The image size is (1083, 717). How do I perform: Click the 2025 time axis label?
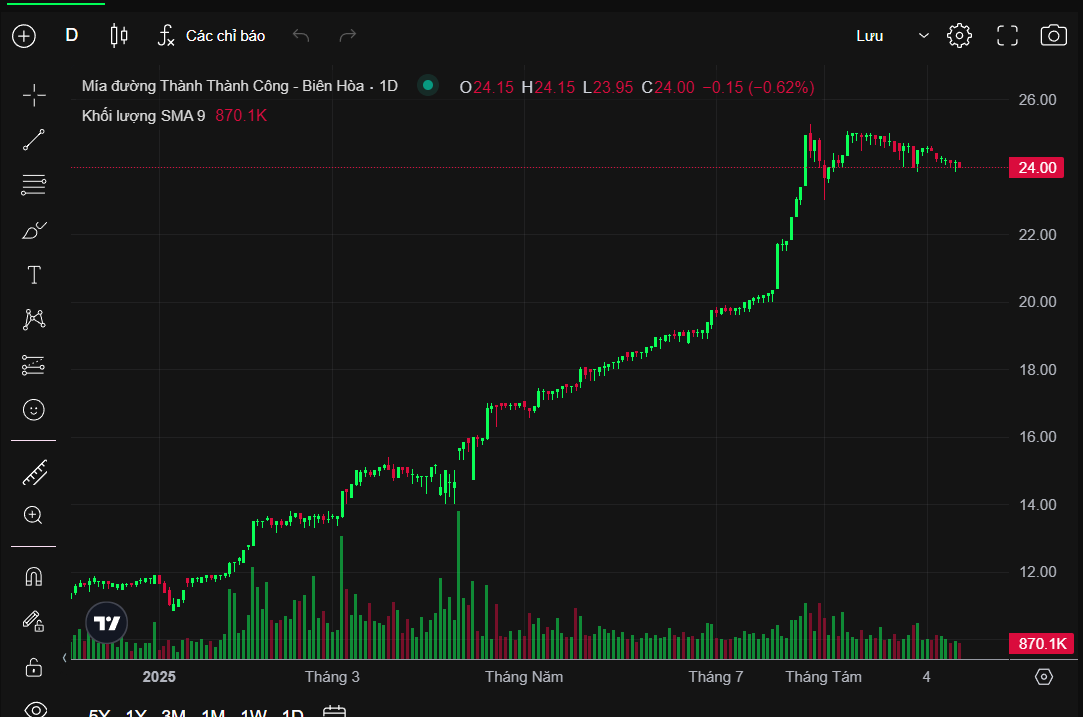tap(159, 677)
